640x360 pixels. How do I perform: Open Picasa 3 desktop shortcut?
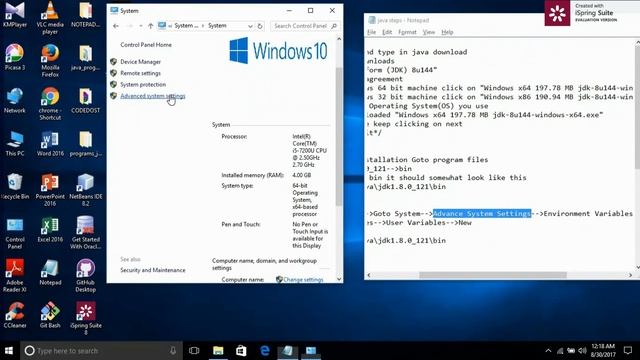click(x=15, y=58)
